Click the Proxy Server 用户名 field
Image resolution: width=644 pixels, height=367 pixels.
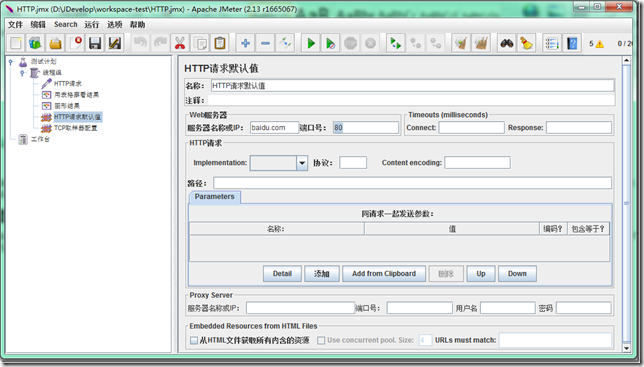pos(508,308)
